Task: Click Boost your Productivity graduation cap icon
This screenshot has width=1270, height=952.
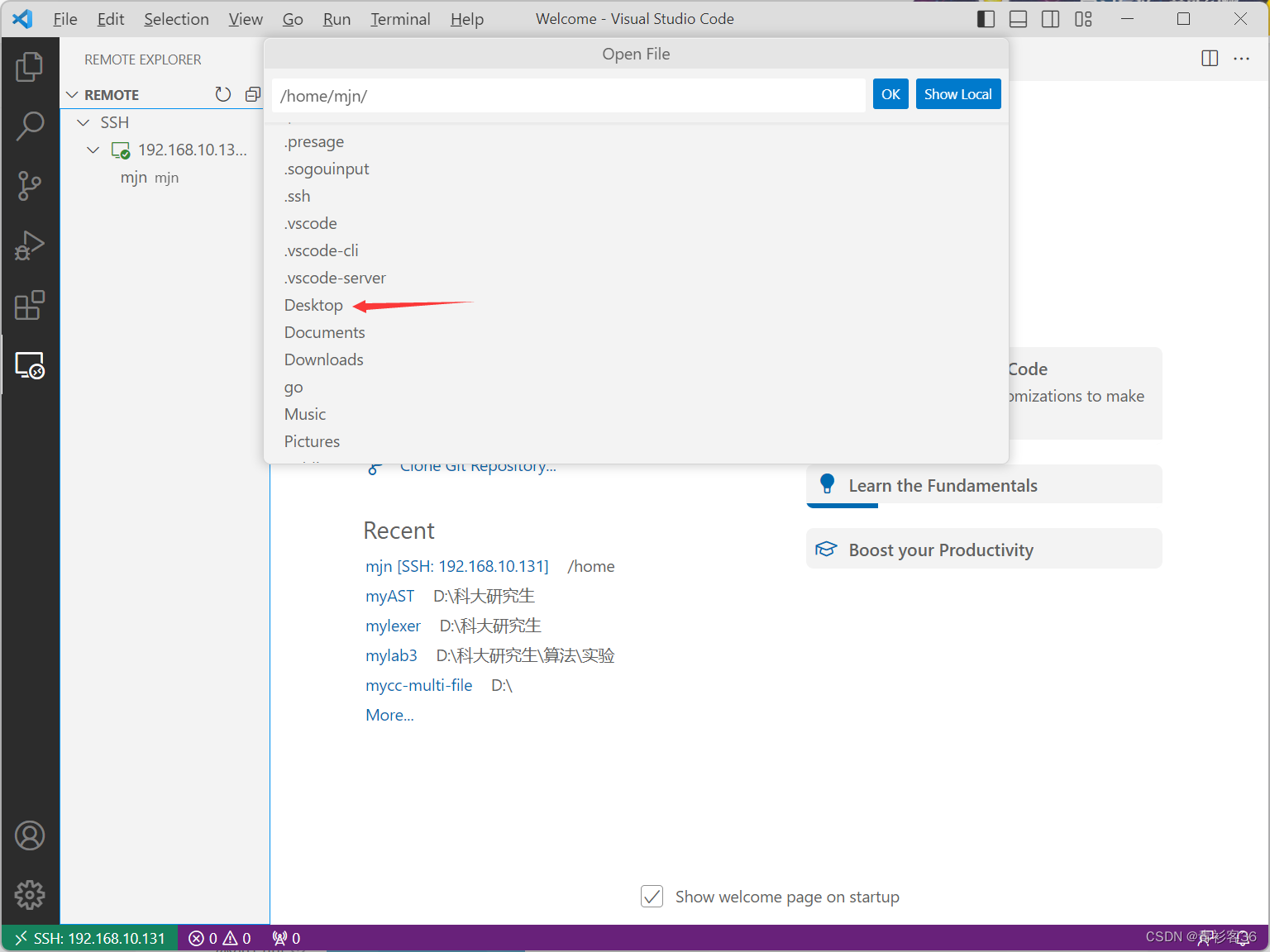Action: pos(826,549)
